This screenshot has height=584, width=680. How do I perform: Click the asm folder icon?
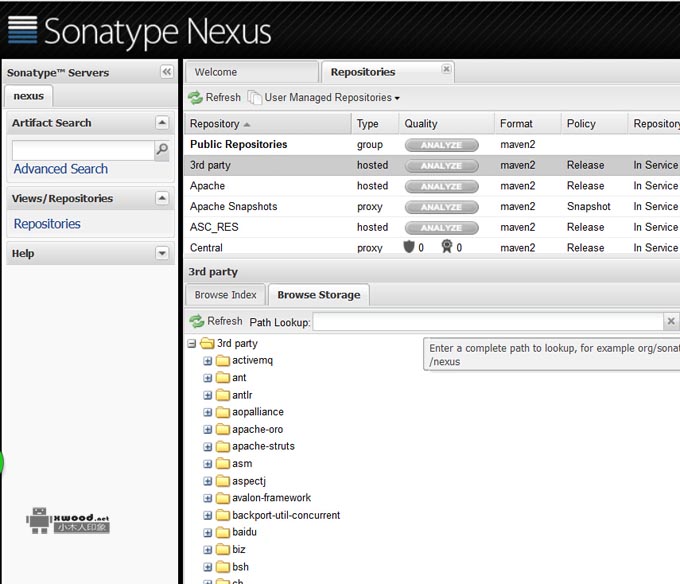tap(223, 463)
